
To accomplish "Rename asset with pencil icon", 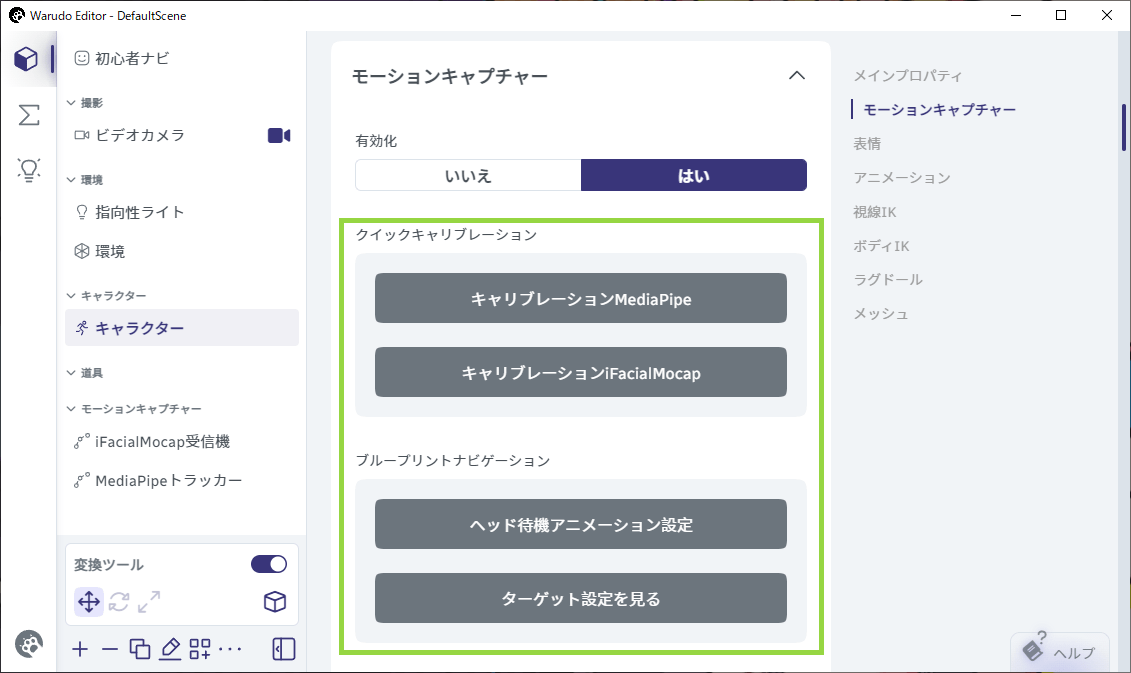I will (x=170, y=649).
